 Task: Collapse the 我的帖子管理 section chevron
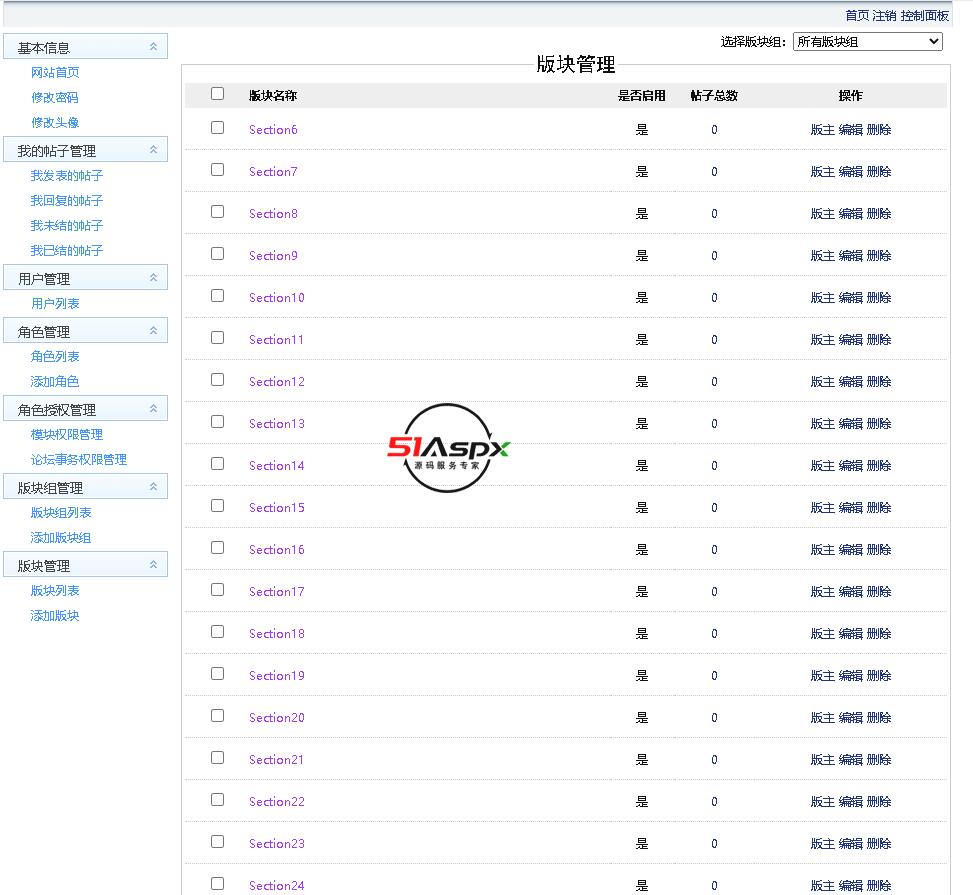pyautogui.click(x=153, y=150)
